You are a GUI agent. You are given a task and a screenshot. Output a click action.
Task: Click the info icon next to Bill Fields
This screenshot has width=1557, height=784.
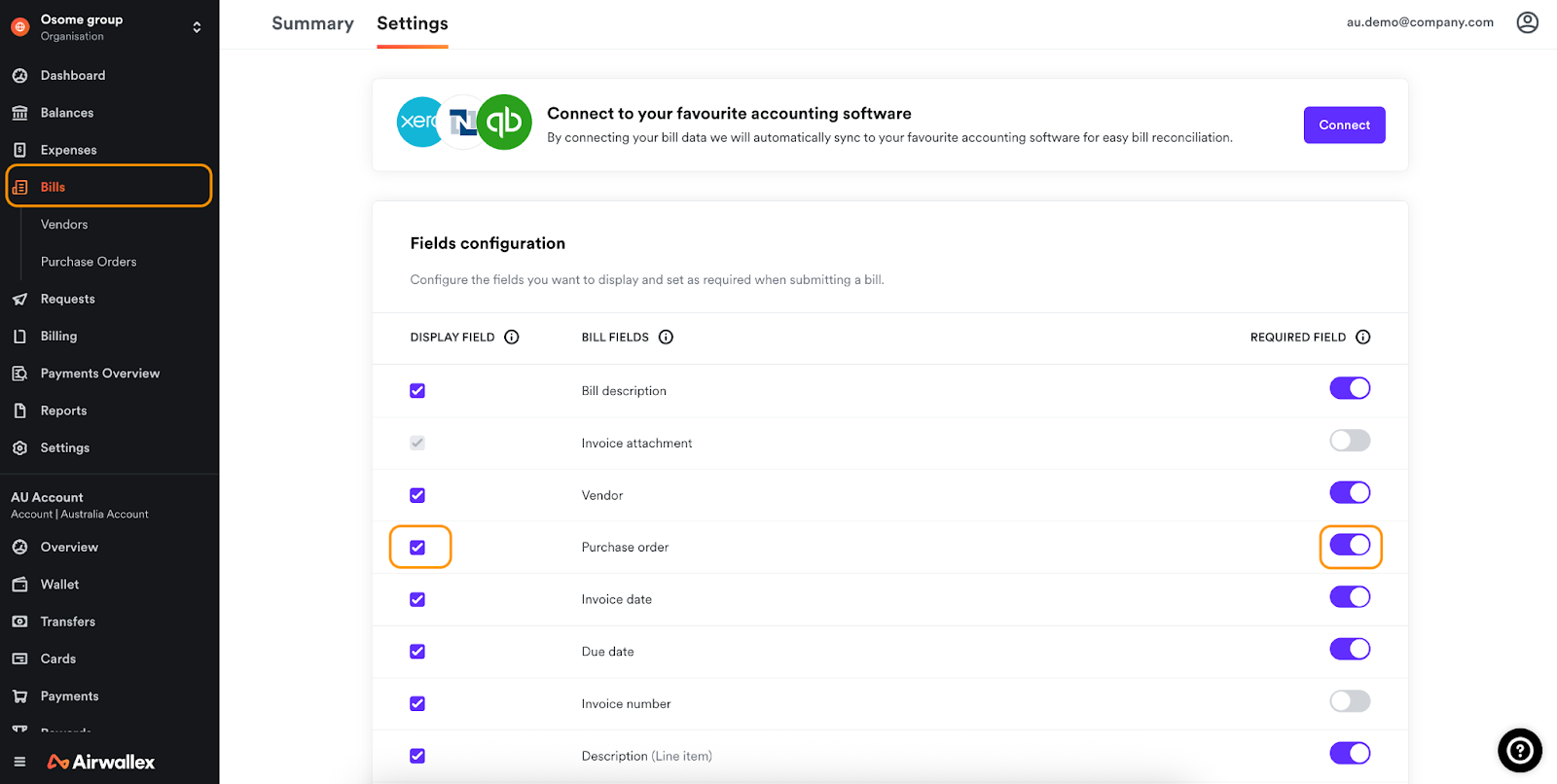click(x=666, y=338)
